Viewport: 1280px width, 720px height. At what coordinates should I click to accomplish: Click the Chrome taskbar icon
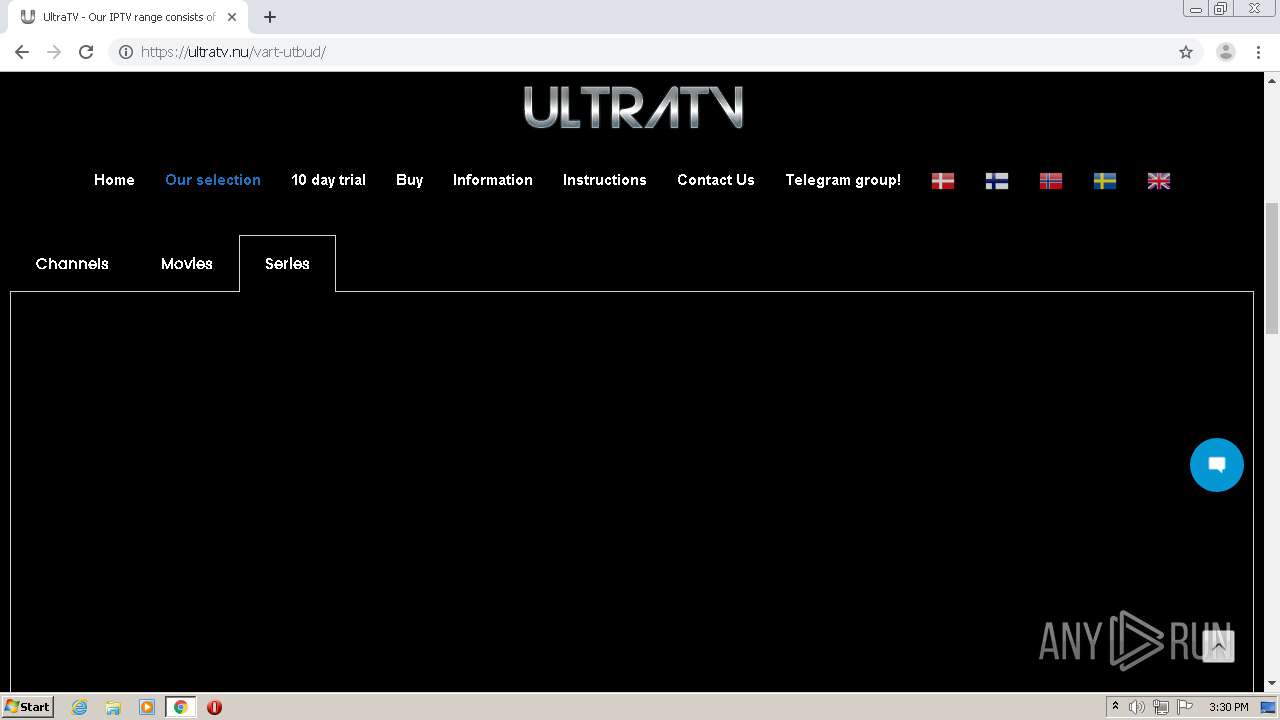(x=181, y=707)
